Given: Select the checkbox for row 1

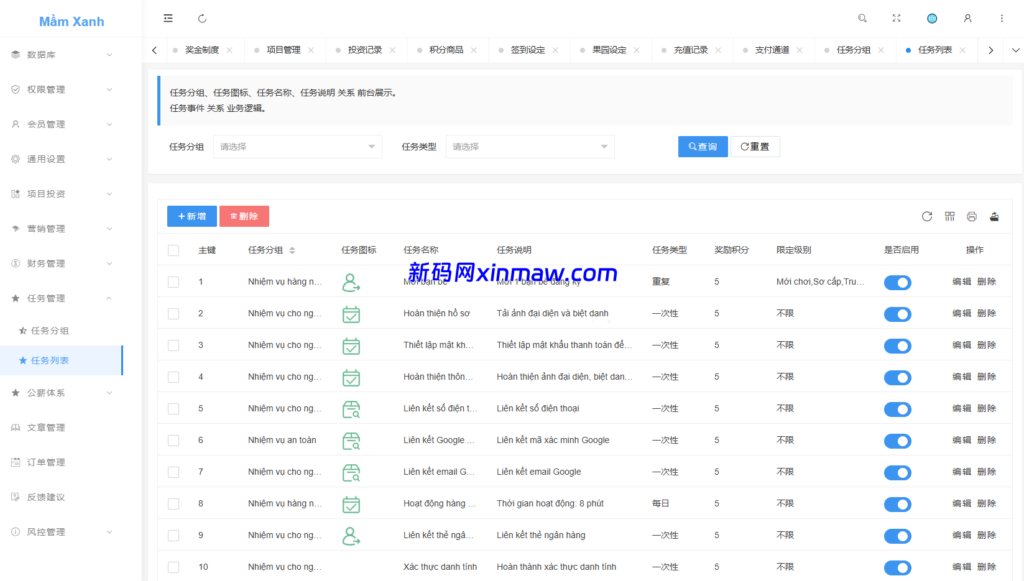Looking at the screenshot, I should 173,282.
